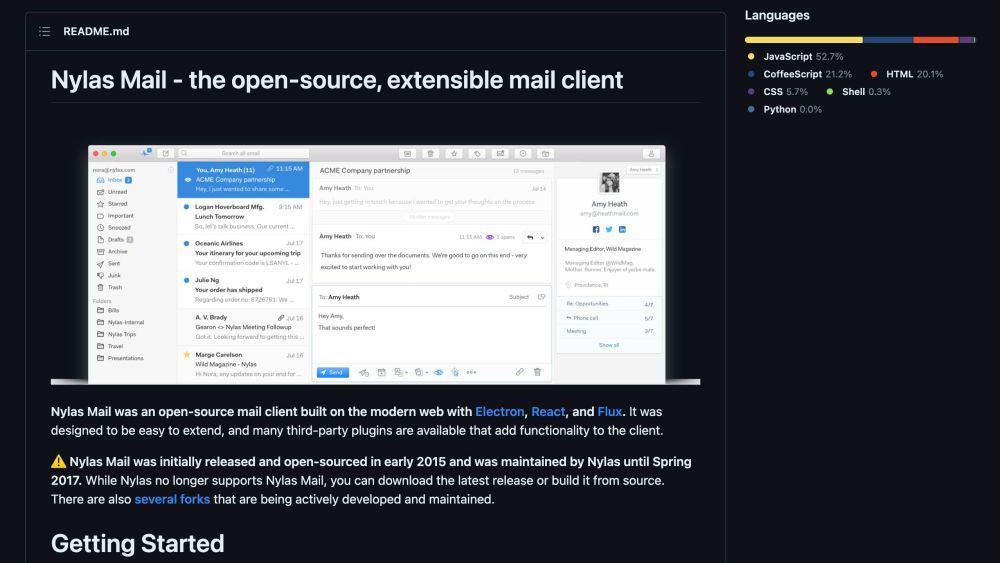1000x563 pixels.
Task: Click the 'Getting Started' heading
Action: [x=138, y=544]
